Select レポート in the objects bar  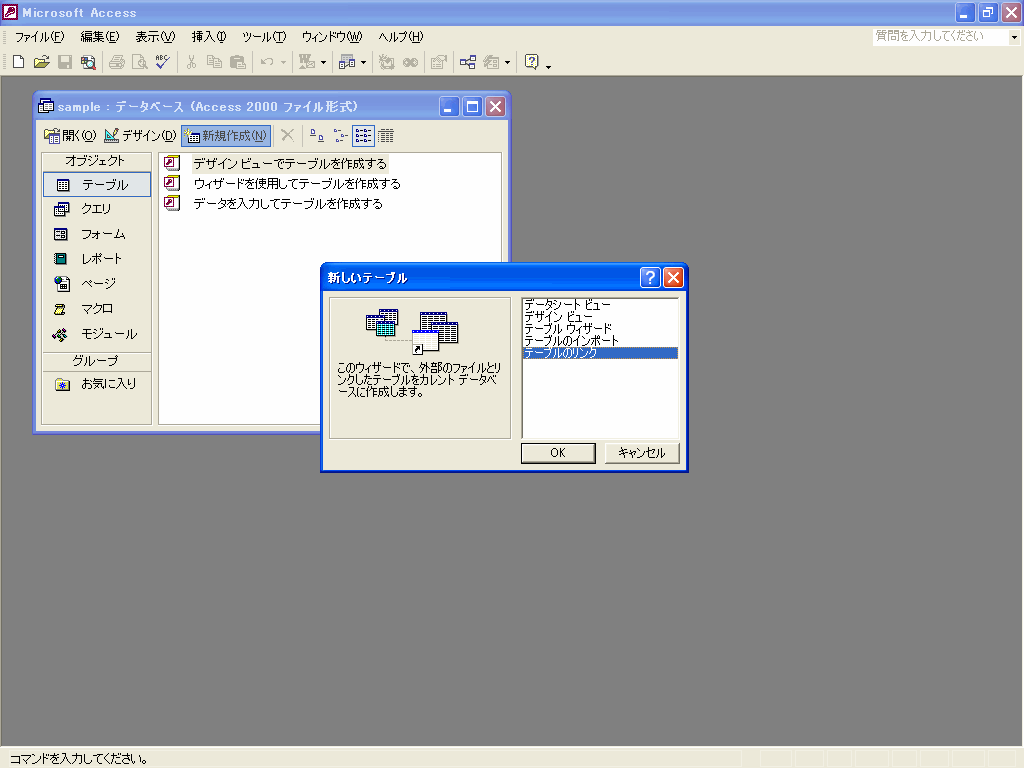pos(97,259)
